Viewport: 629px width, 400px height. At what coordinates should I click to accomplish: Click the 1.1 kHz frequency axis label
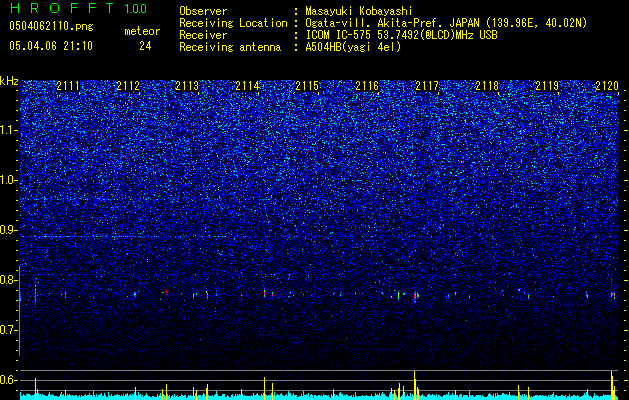coord(9,130)
